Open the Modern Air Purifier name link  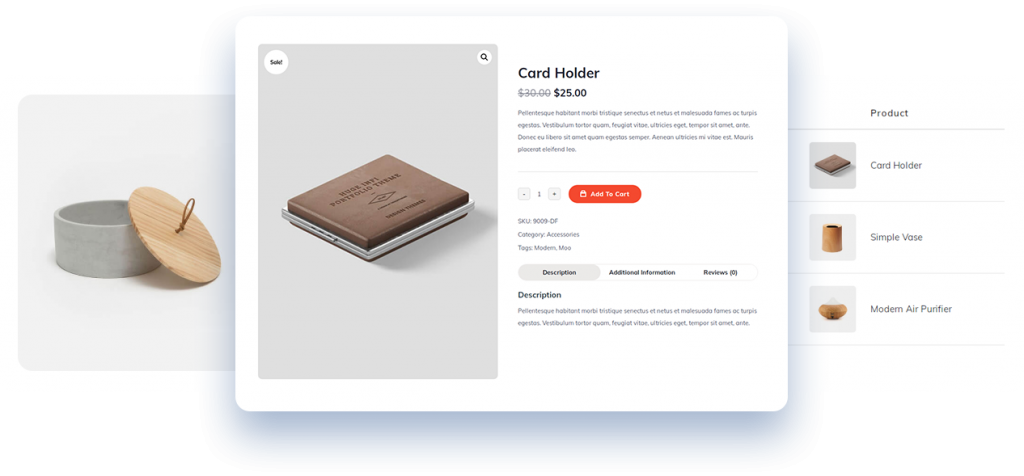911,309
